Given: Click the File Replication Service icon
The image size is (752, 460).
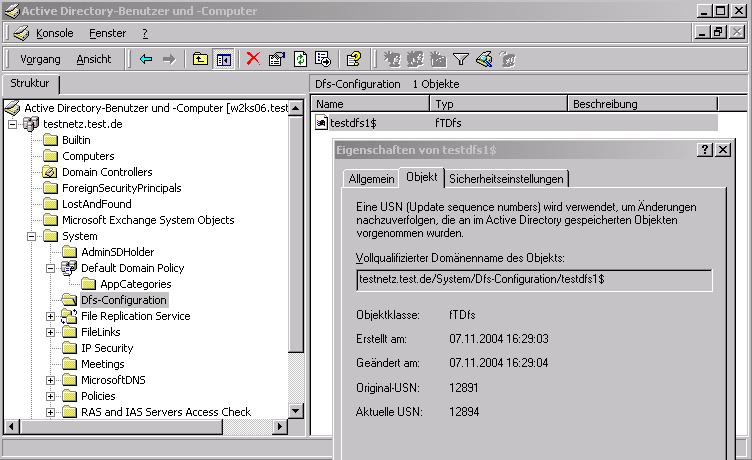Looking at the screenshot, I should pos(69,316).
